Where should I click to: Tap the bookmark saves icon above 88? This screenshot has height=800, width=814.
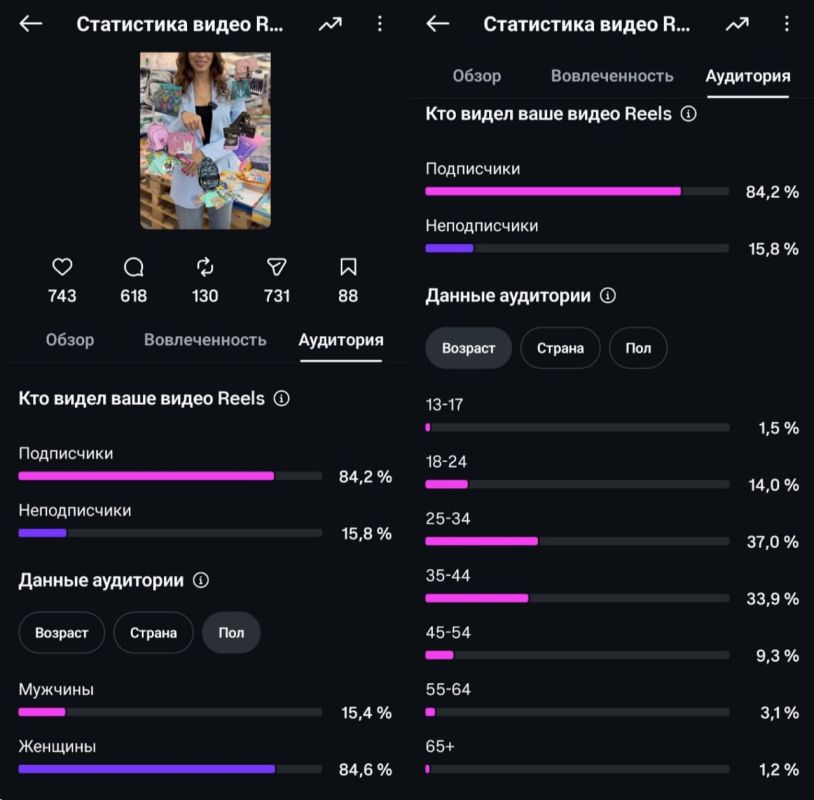(348, 267)
